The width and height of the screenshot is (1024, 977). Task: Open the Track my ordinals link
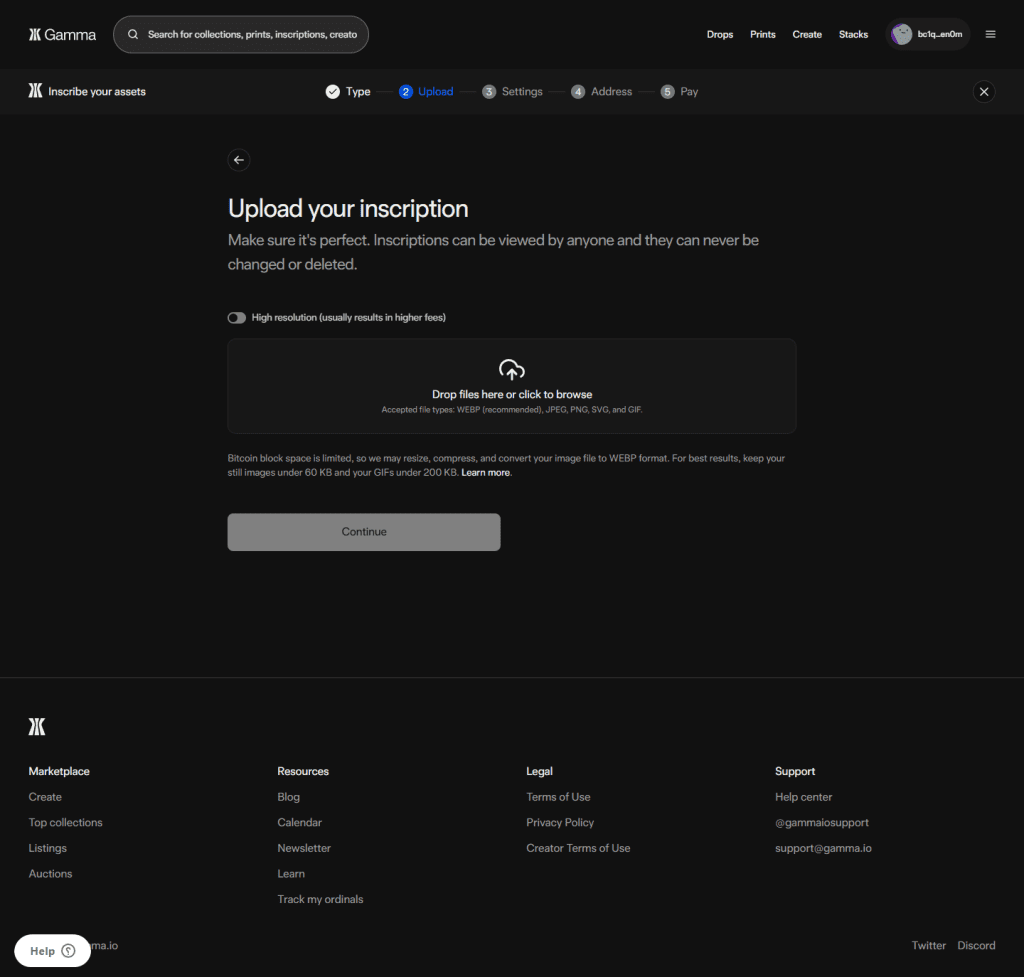pyautogui.click(x=320, y=899)
